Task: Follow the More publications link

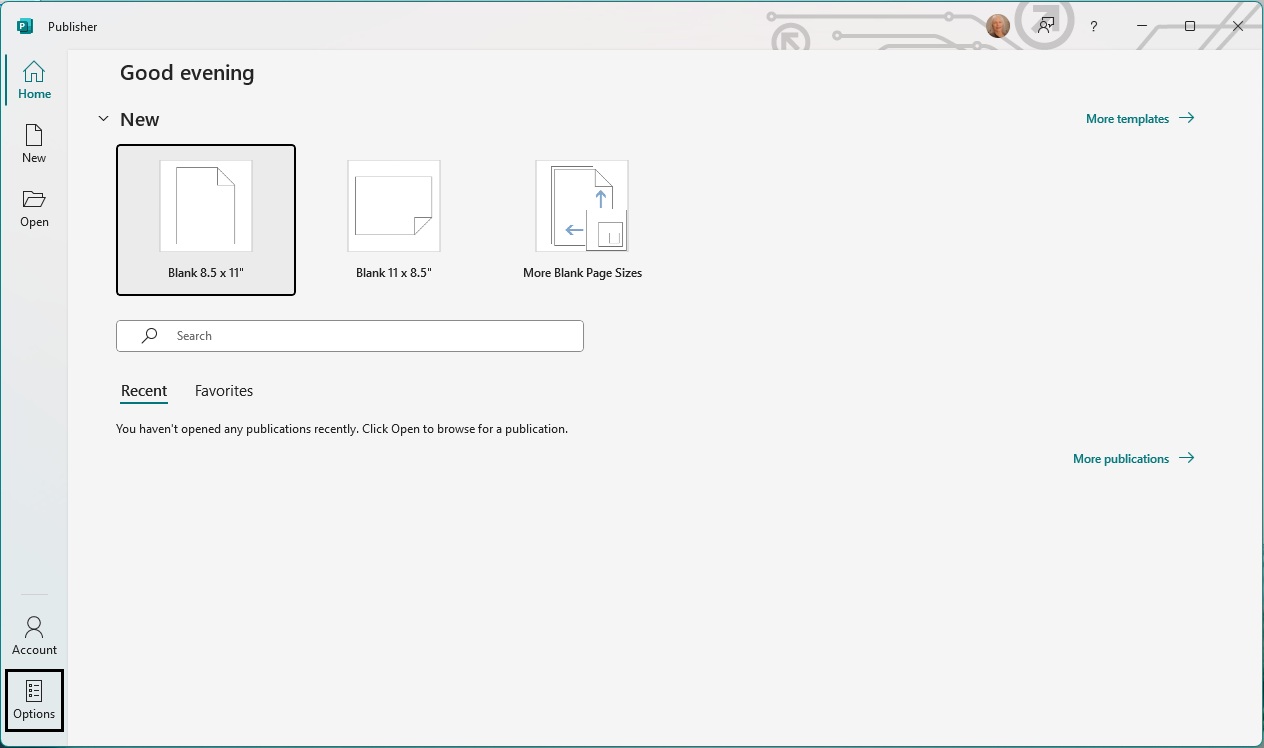Action: click(1132, 458)
